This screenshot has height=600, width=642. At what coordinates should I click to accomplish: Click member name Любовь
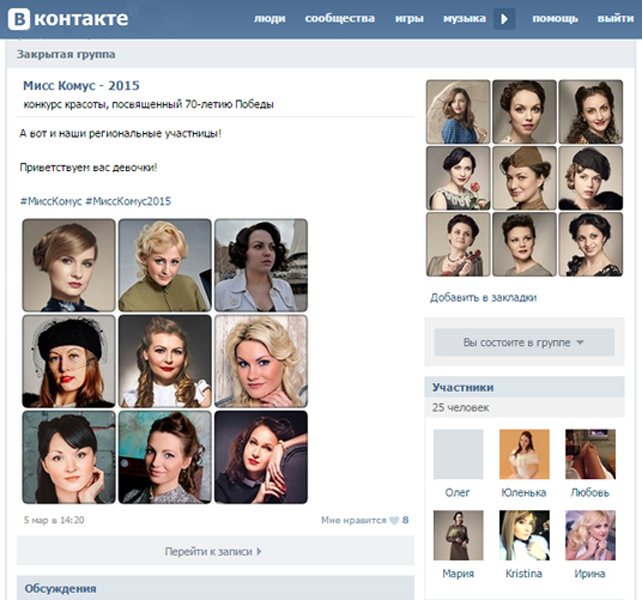pyautogui.click(x=590, y=492)
